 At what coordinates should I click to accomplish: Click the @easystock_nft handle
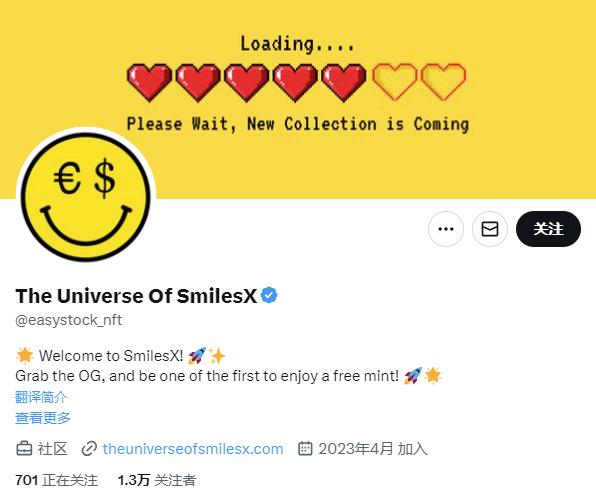coord(68,320)
